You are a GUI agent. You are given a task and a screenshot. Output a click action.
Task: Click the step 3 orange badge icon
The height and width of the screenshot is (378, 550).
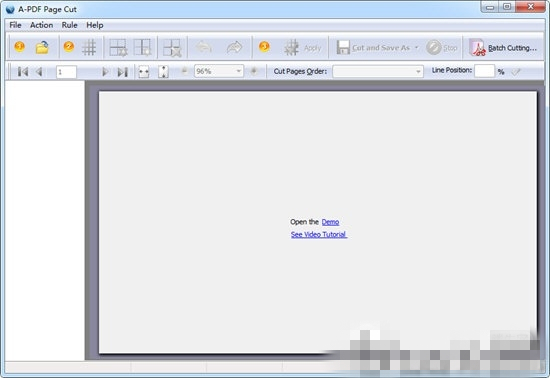coord(264,47)
